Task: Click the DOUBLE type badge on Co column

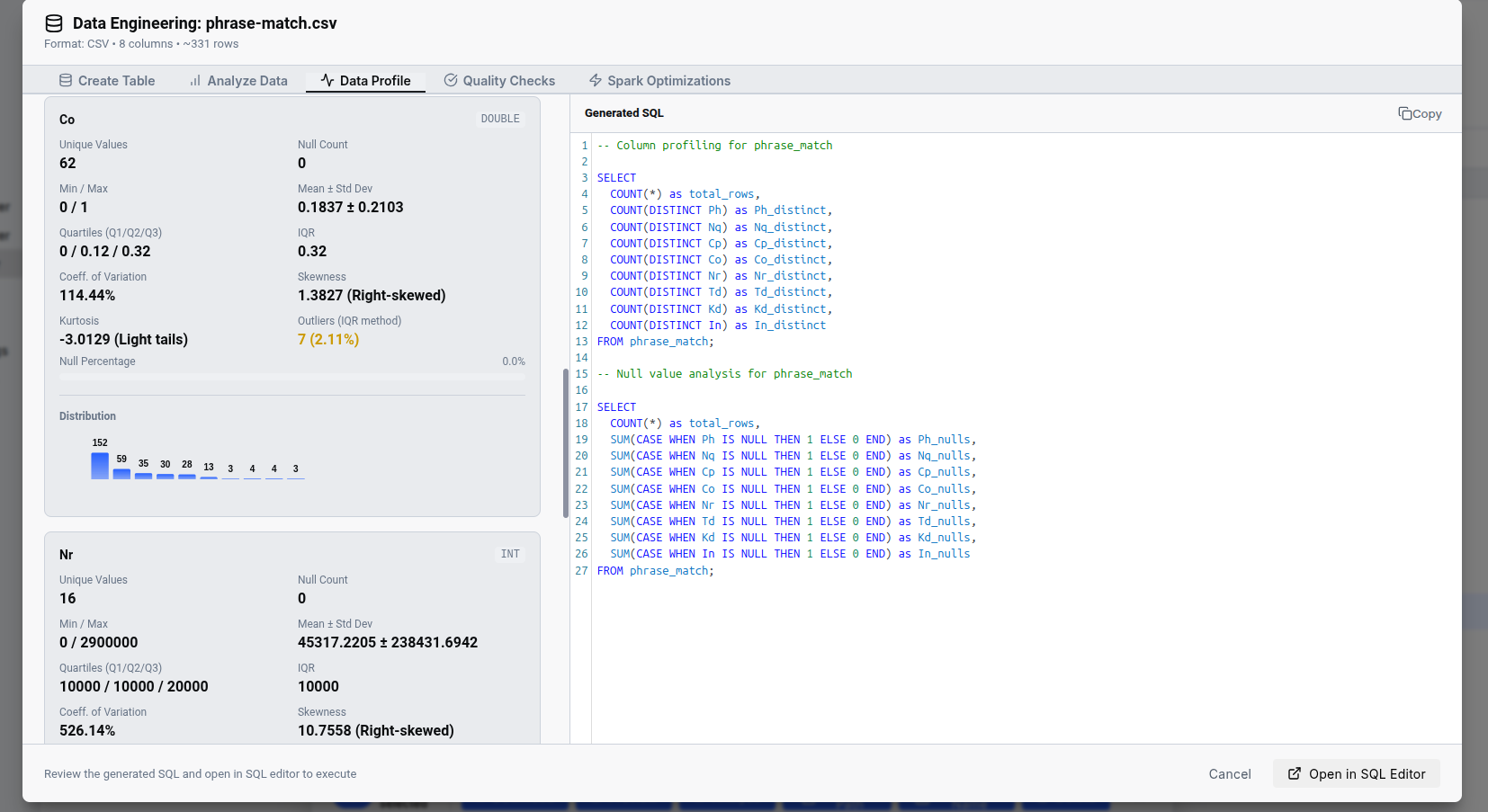Action: click(x=500, y=119)
